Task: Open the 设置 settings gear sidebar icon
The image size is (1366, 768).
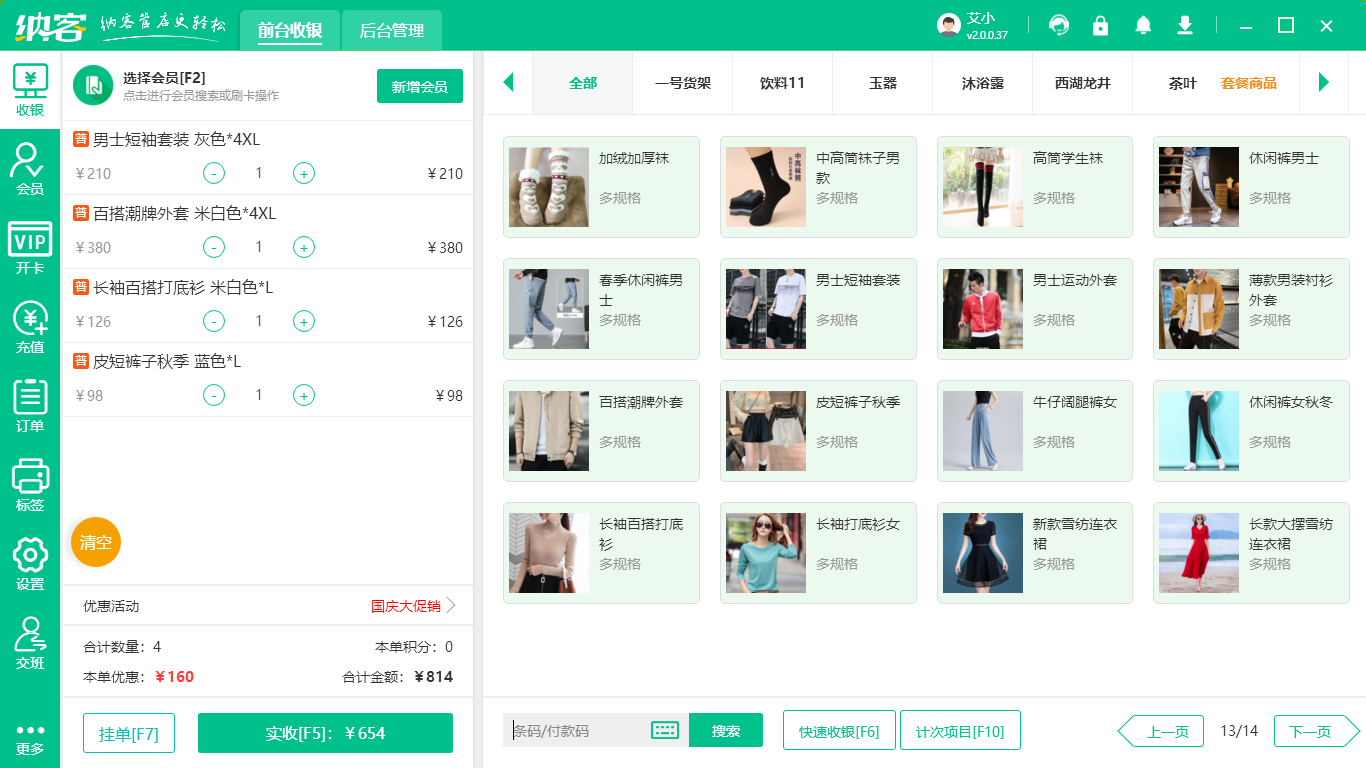Action: point(30,564)
